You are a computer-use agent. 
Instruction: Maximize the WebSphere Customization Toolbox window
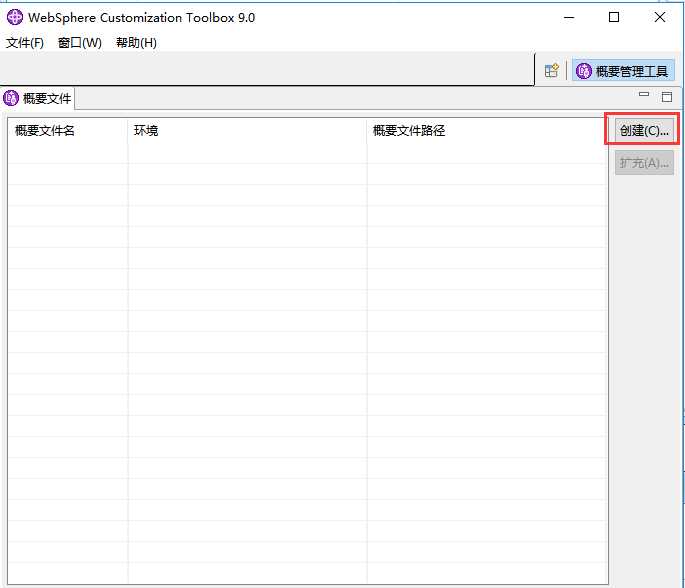[614, 17]
